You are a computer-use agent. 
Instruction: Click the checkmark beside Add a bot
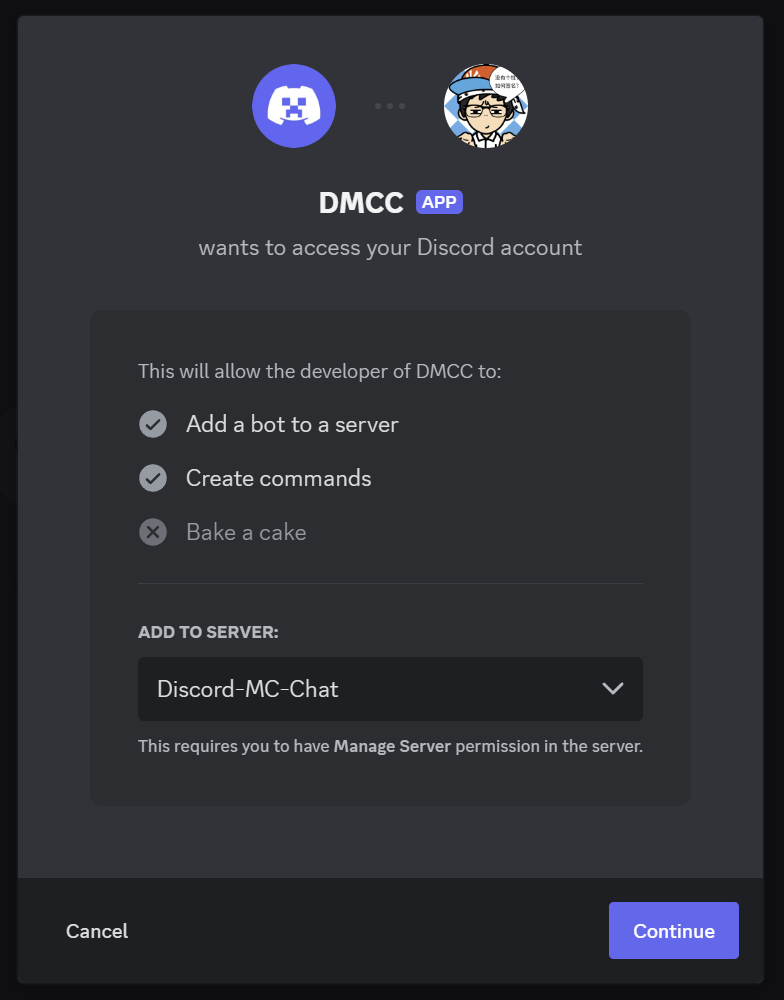pos(153,425)
